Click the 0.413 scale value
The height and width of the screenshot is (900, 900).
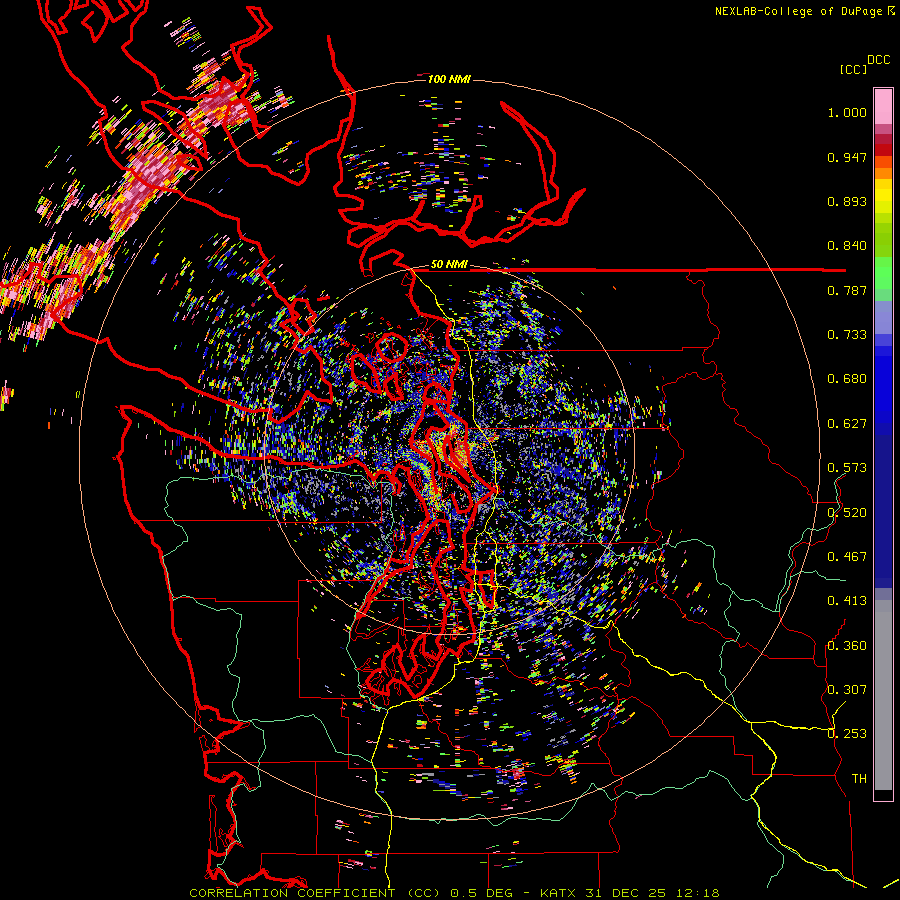[x=847, y=601]
